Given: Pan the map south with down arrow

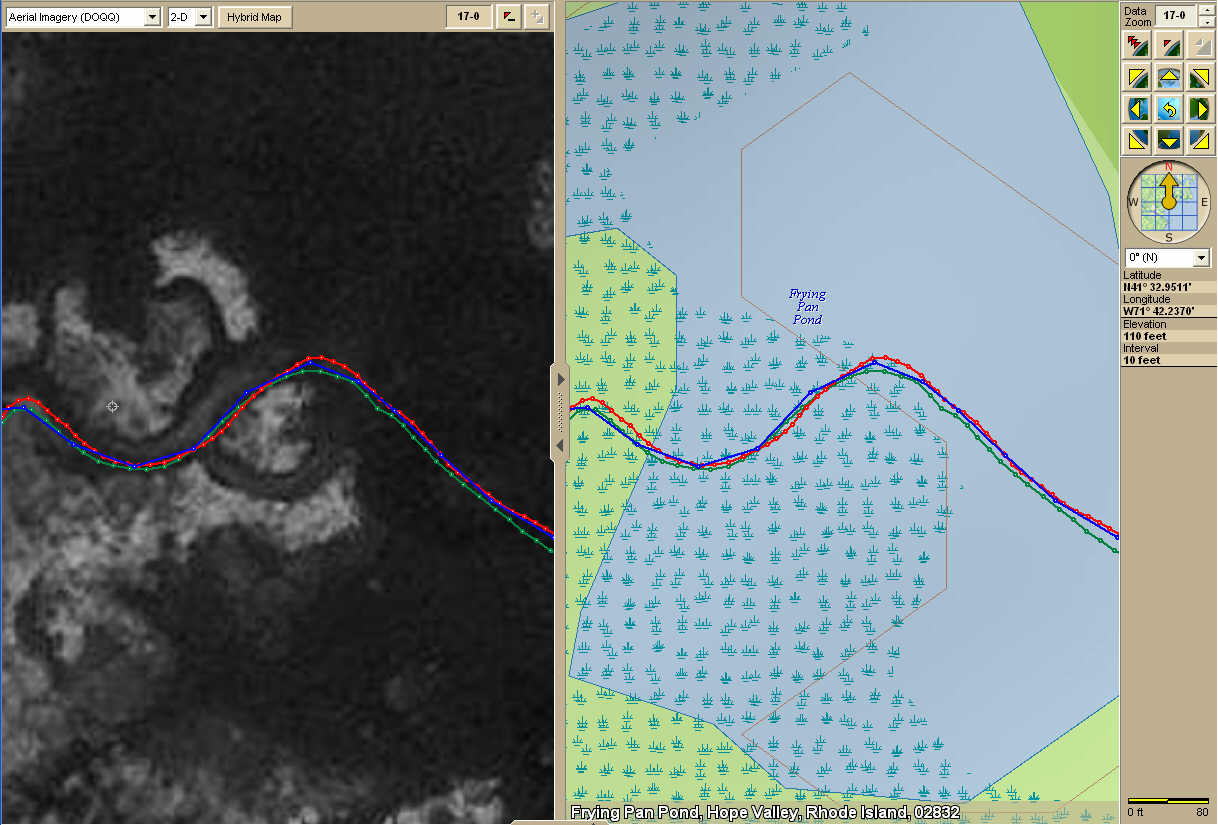Looking at the screenshot, I should pos(1168,139).
